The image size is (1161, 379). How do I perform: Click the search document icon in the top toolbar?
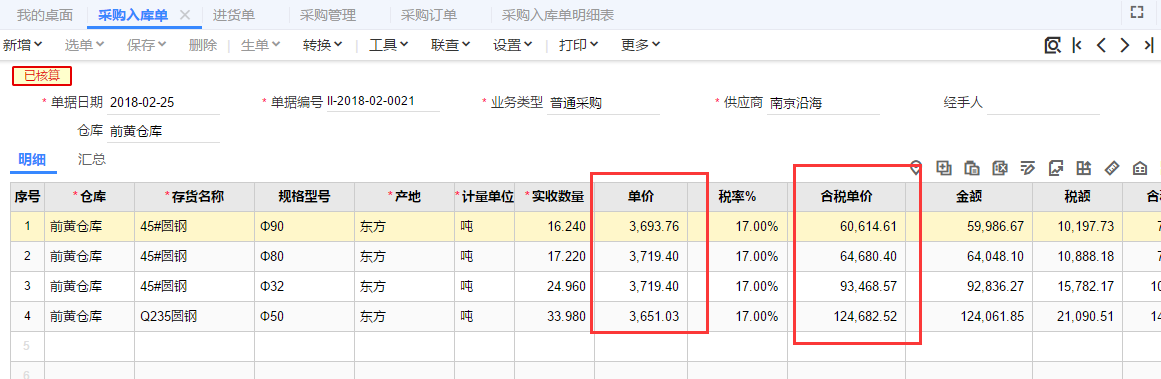point(1052,45)
